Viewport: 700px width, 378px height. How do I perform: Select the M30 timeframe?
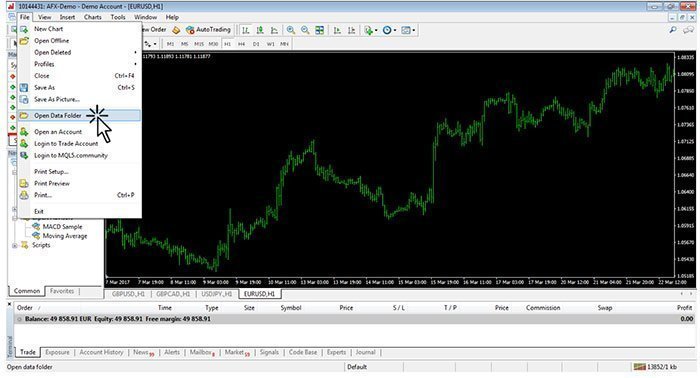213,44
